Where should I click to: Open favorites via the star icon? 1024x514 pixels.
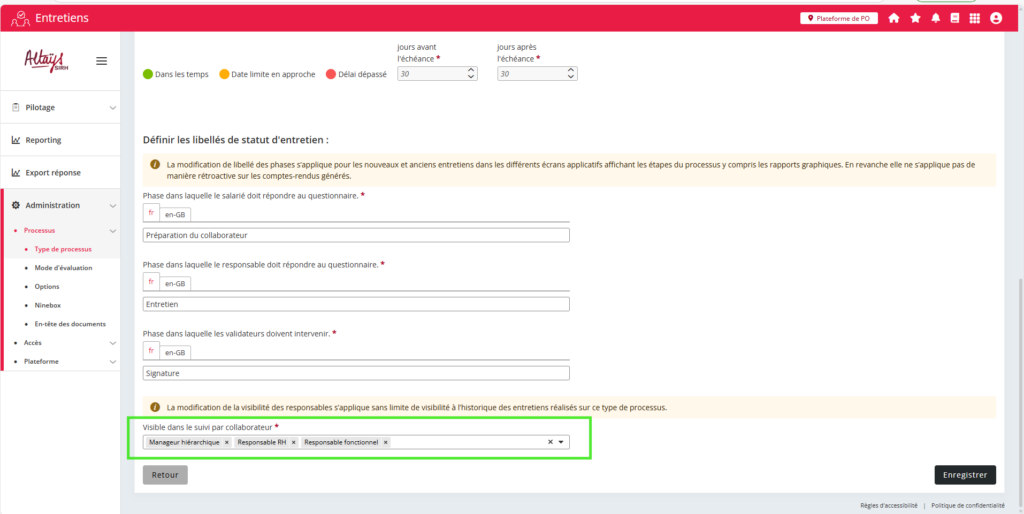click(915, 18)
